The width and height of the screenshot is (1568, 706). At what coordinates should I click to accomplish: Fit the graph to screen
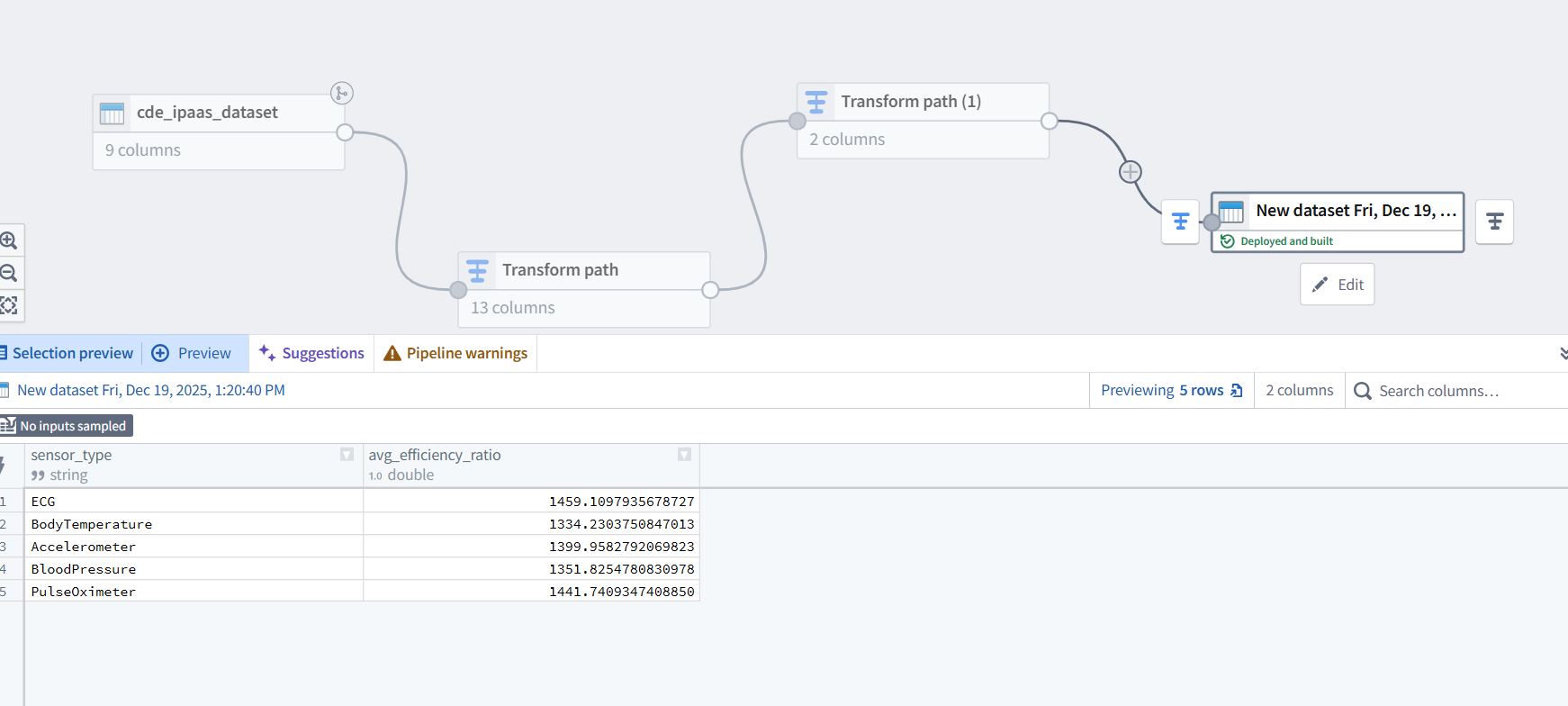9,305
